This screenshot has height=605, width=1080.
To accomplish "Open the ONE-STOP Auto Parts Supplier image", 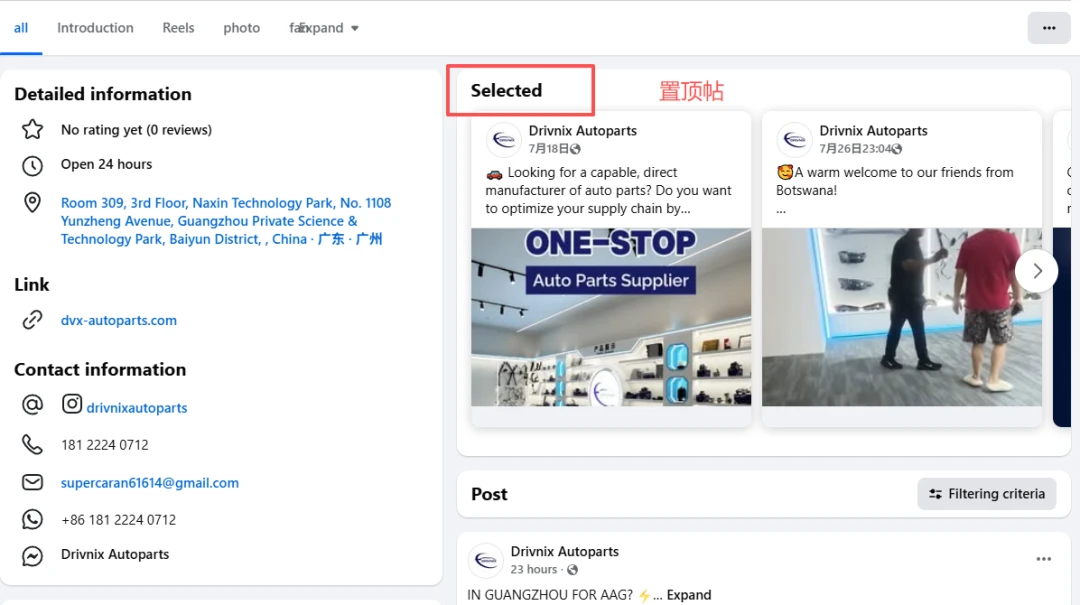I will pos(611,317).
